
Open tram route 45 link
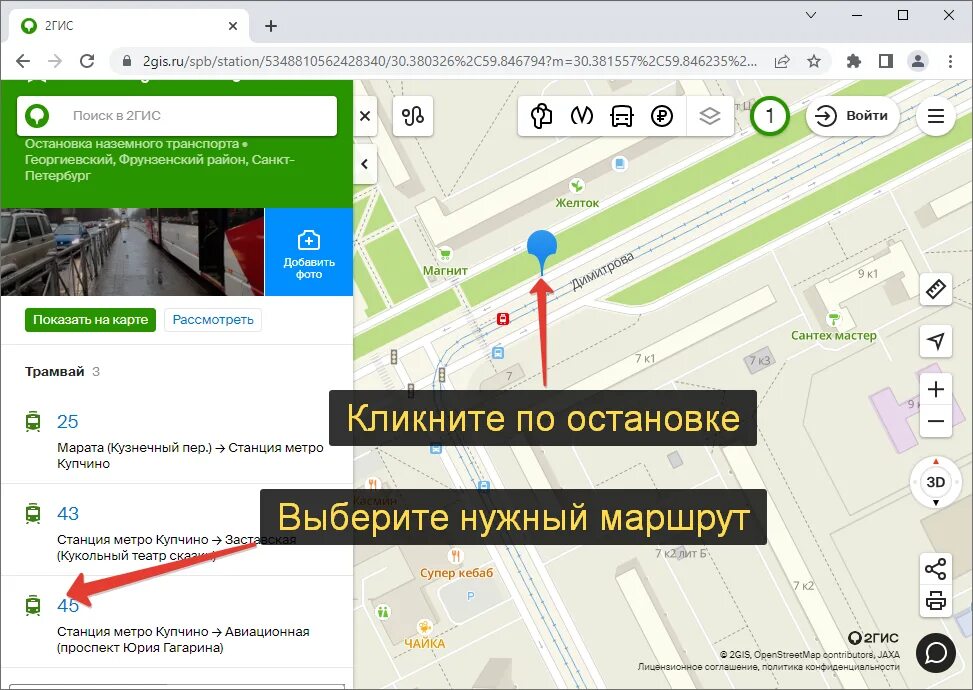click(68, 605)
